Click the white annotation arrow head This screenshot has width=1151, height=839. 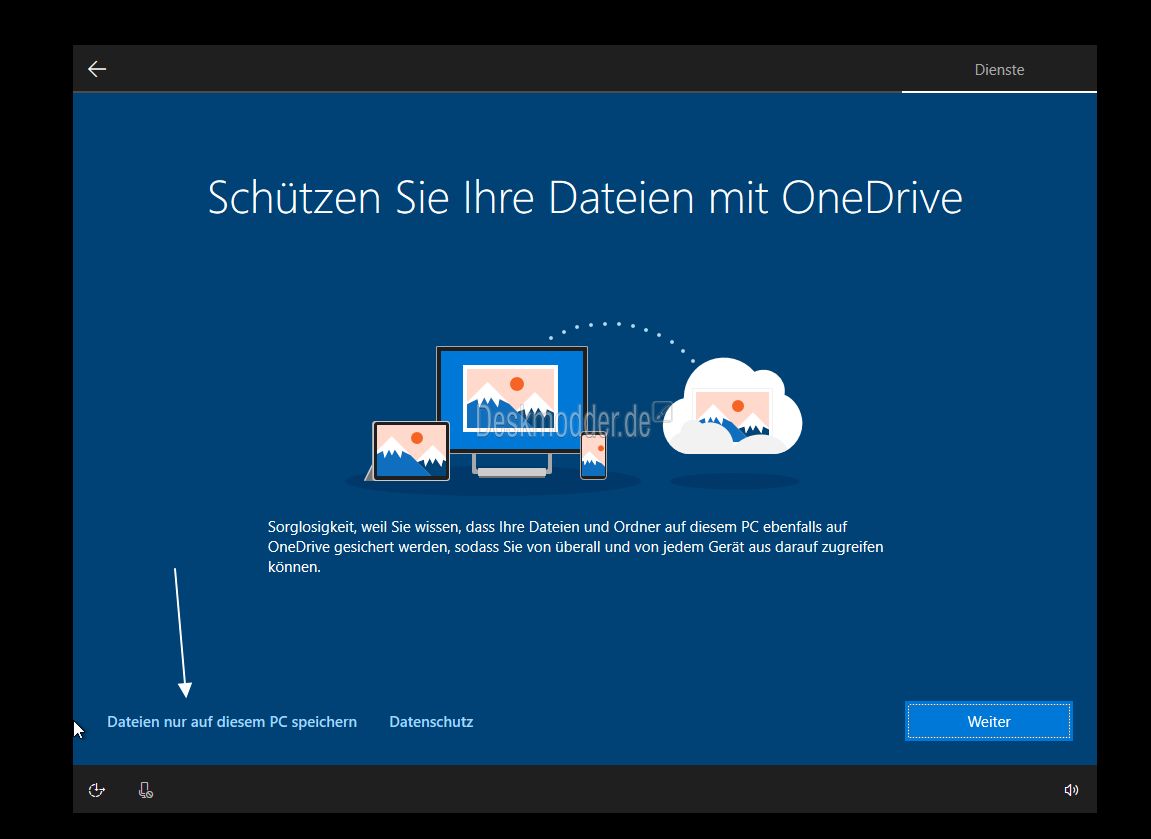185,688
